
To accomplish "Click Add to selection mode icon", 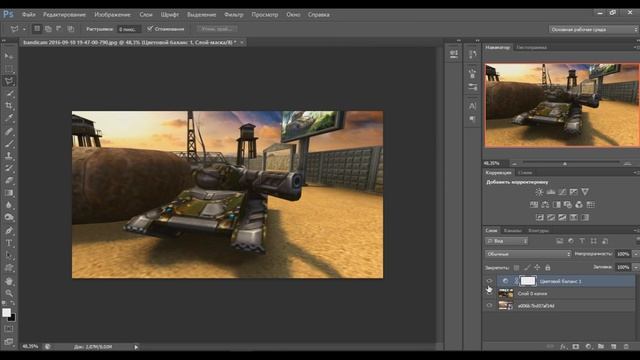I will click(48, 29).
